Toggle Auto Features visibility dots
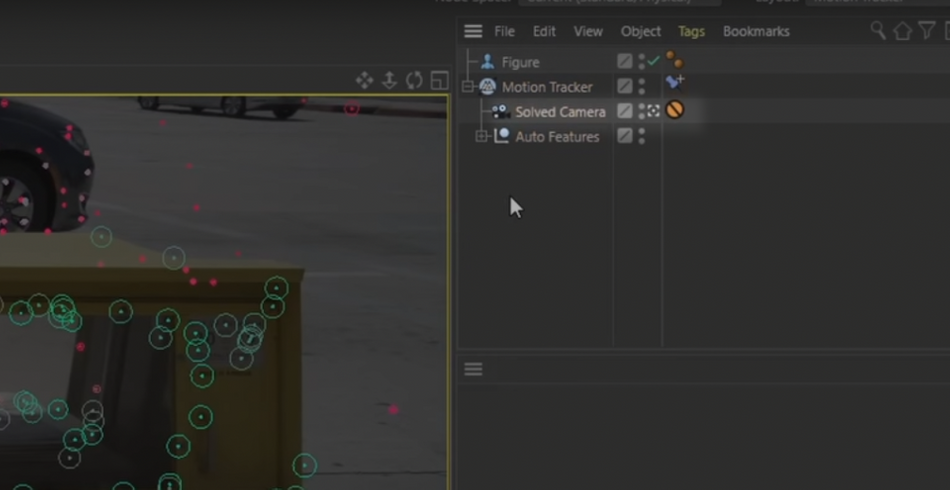This screenshot has height=490, width=950. click(642, 136)
